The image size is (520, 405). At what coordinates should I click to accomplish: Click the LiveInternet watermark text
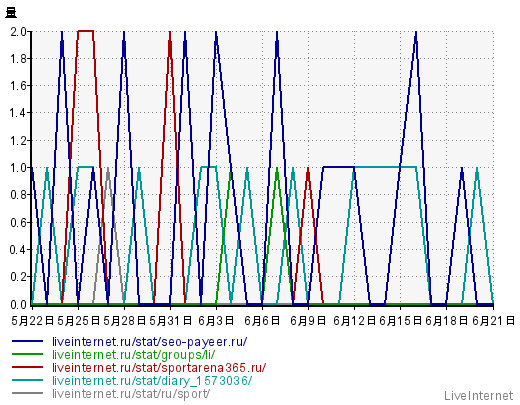(x=479, y=396)
